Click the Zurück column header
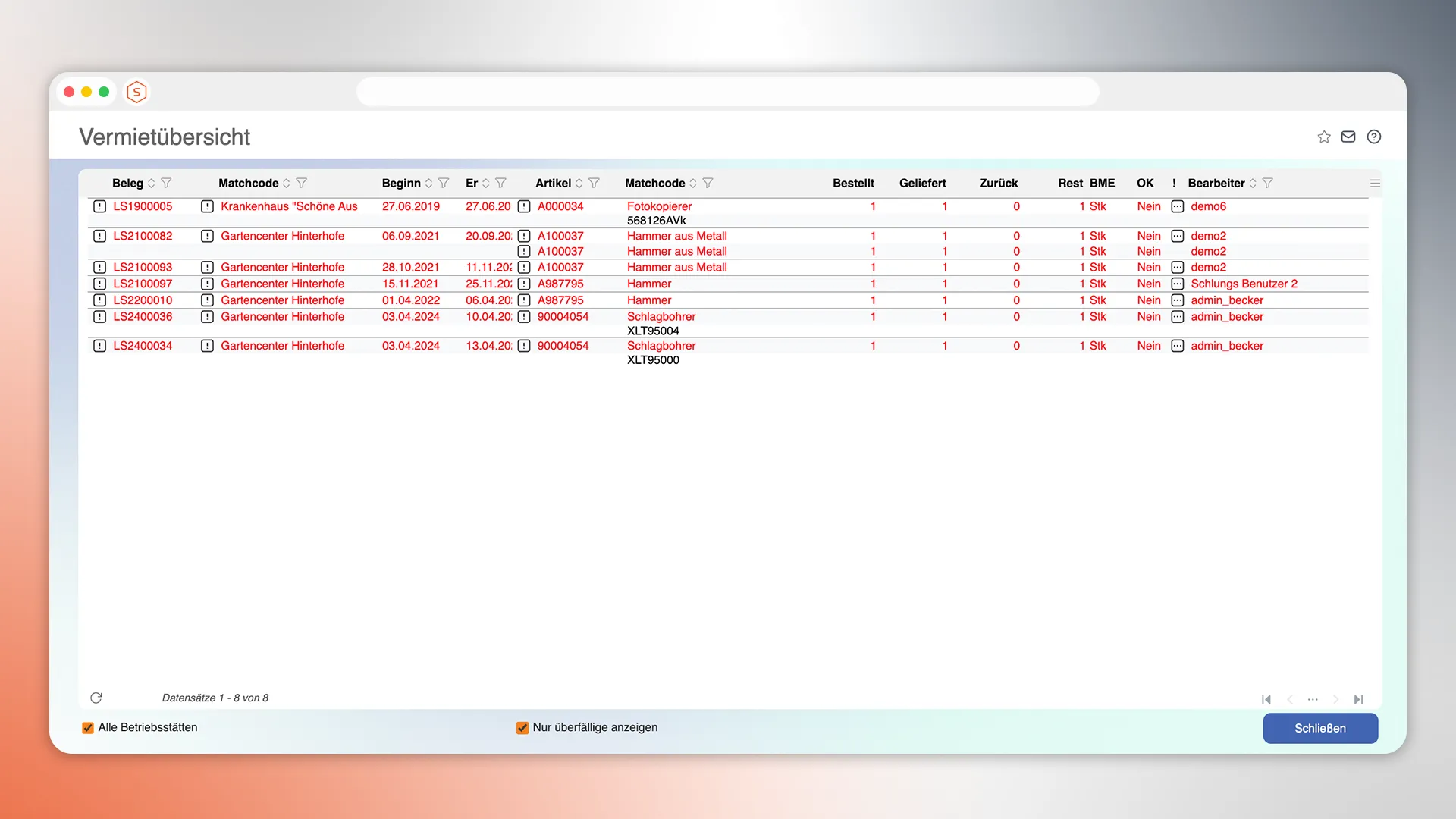 point(998,183)
